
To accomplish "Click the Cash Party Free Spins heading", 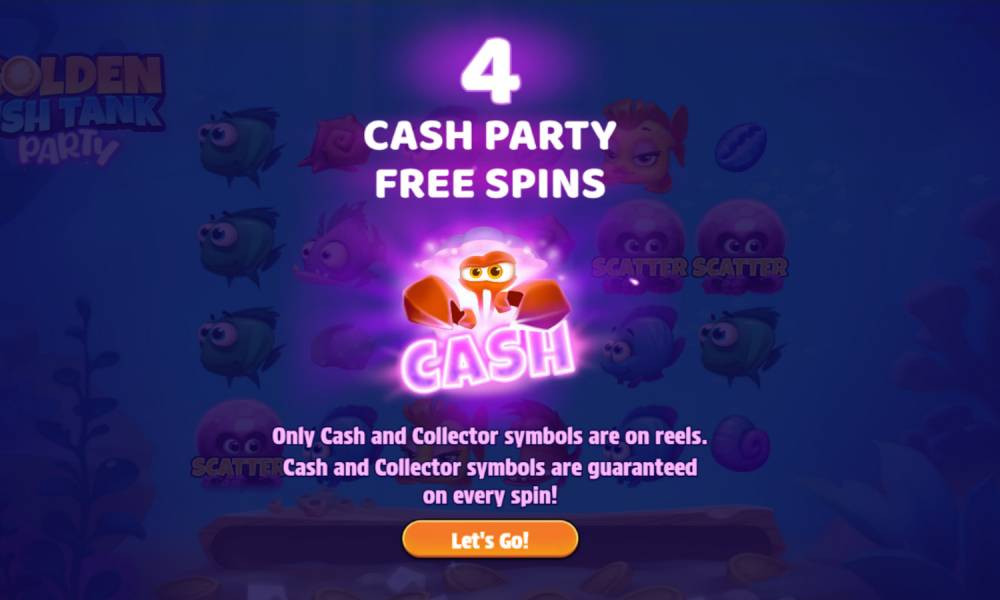I will [490, 159].
